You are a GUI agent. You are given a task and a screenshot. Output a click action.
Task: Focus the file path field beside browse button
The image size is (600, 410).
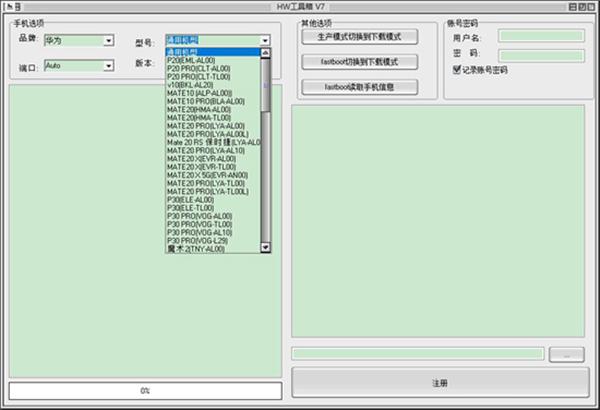click(418, 354)
